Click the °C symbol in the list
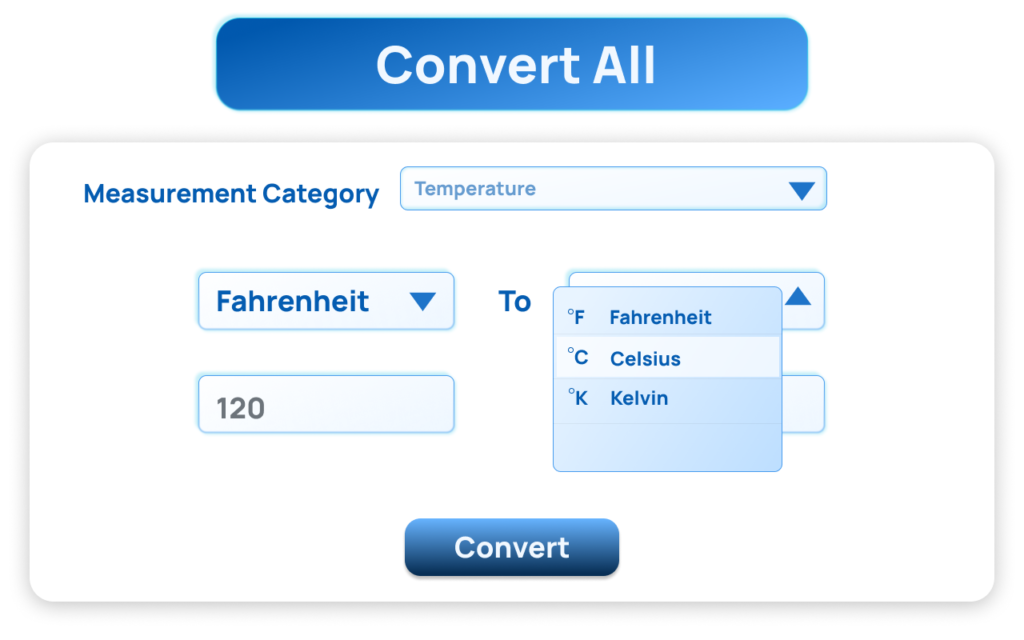This screenshot has height=640, width=1024. [577, 357]
